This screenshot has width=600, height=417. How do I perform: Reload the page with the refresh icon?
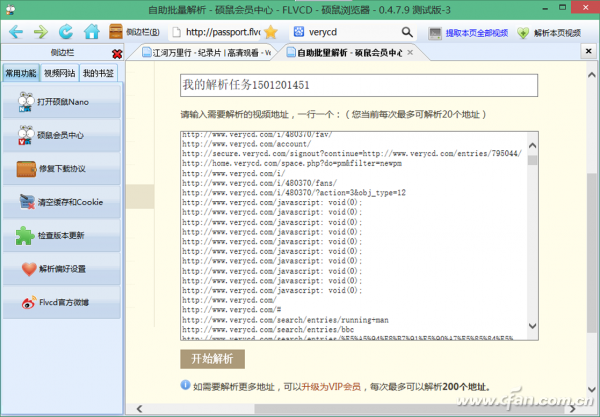pos(65,32)
